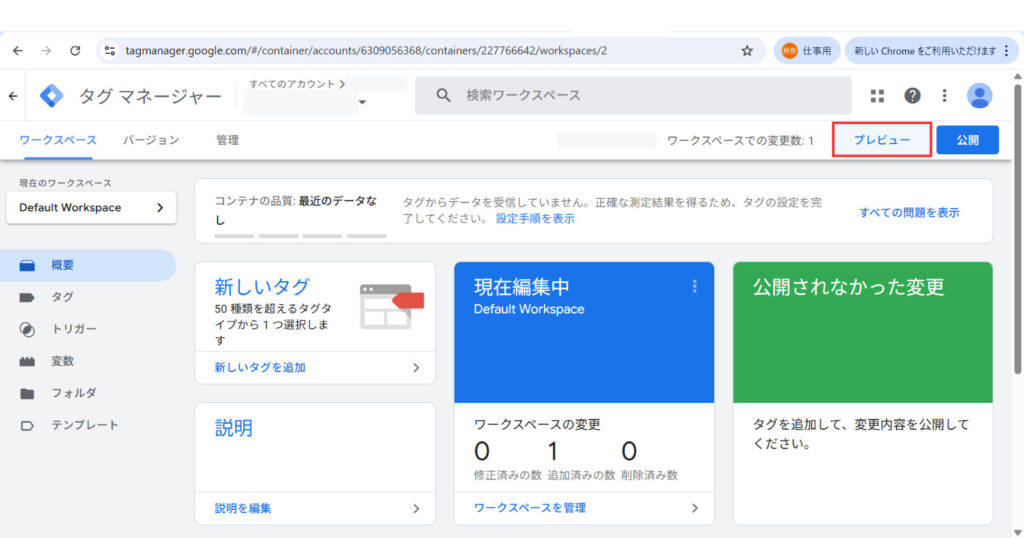Switch to the 管理 tab

[x=227, y=140]
